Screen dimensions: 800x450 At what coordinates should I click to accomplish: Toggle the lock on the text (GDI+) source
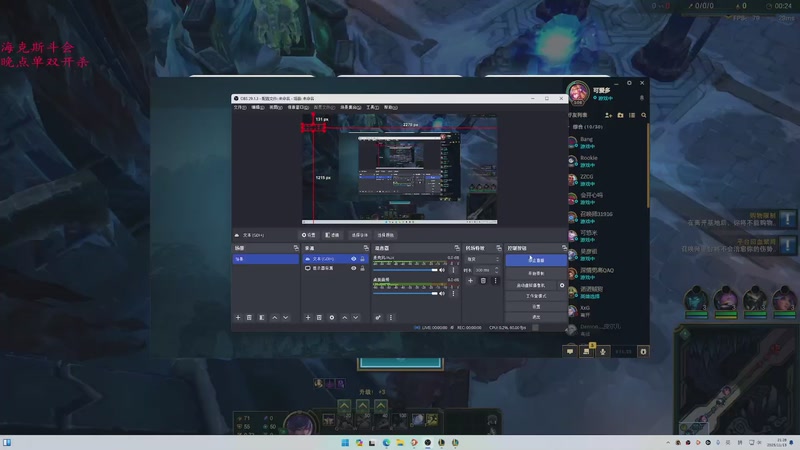363,259
